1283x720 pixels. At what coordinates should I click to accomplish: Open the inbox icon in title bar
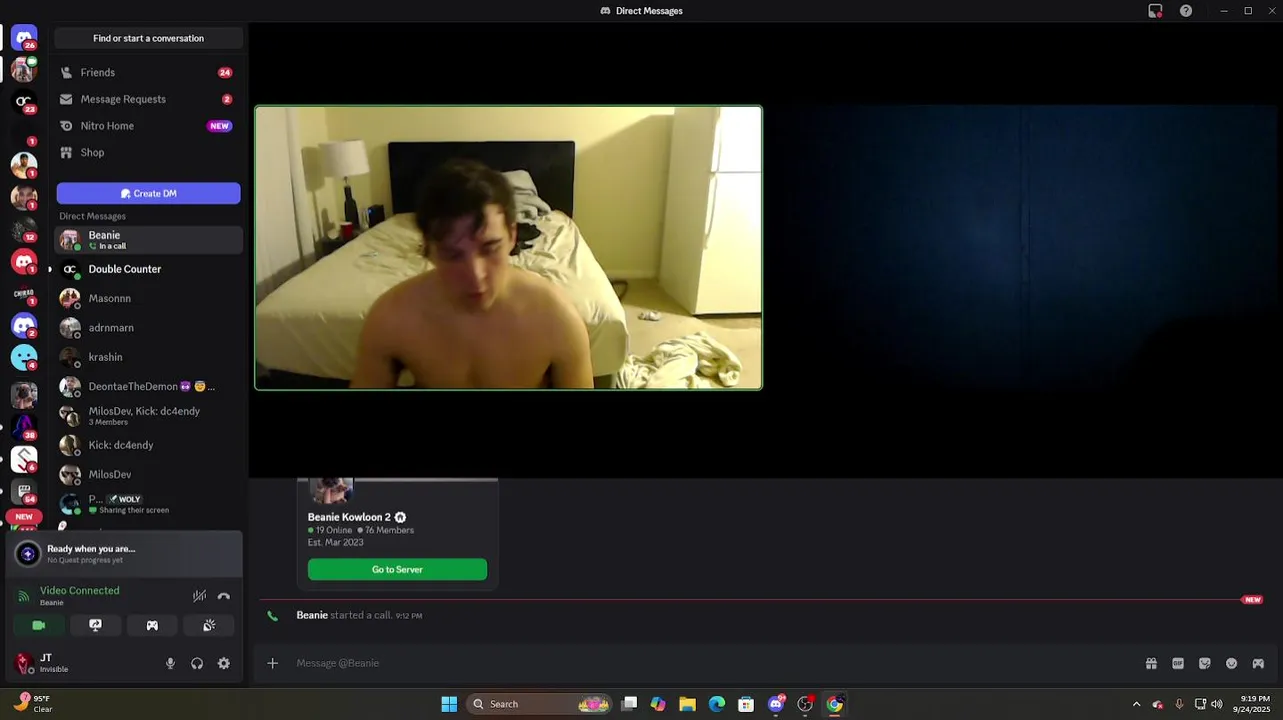coord(1155,11)
